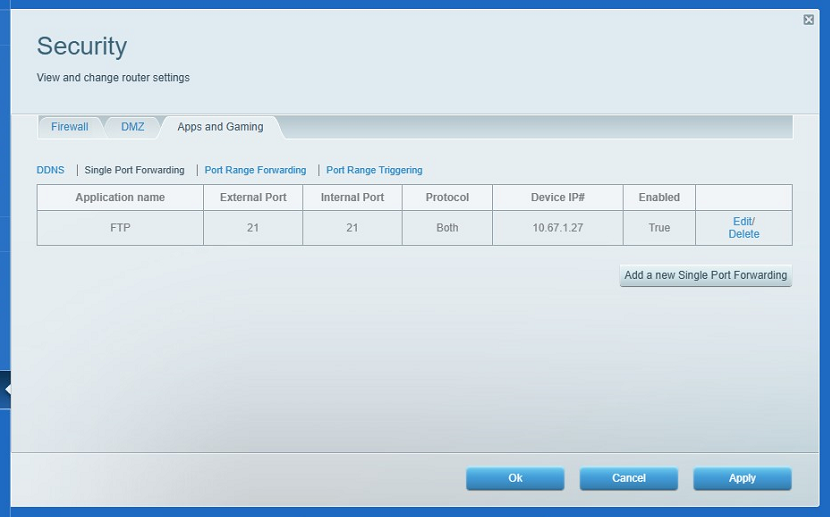This screenshot has height=517, width=830.
Task: Confirm settings with Ok button
Action: coord(515,478)
